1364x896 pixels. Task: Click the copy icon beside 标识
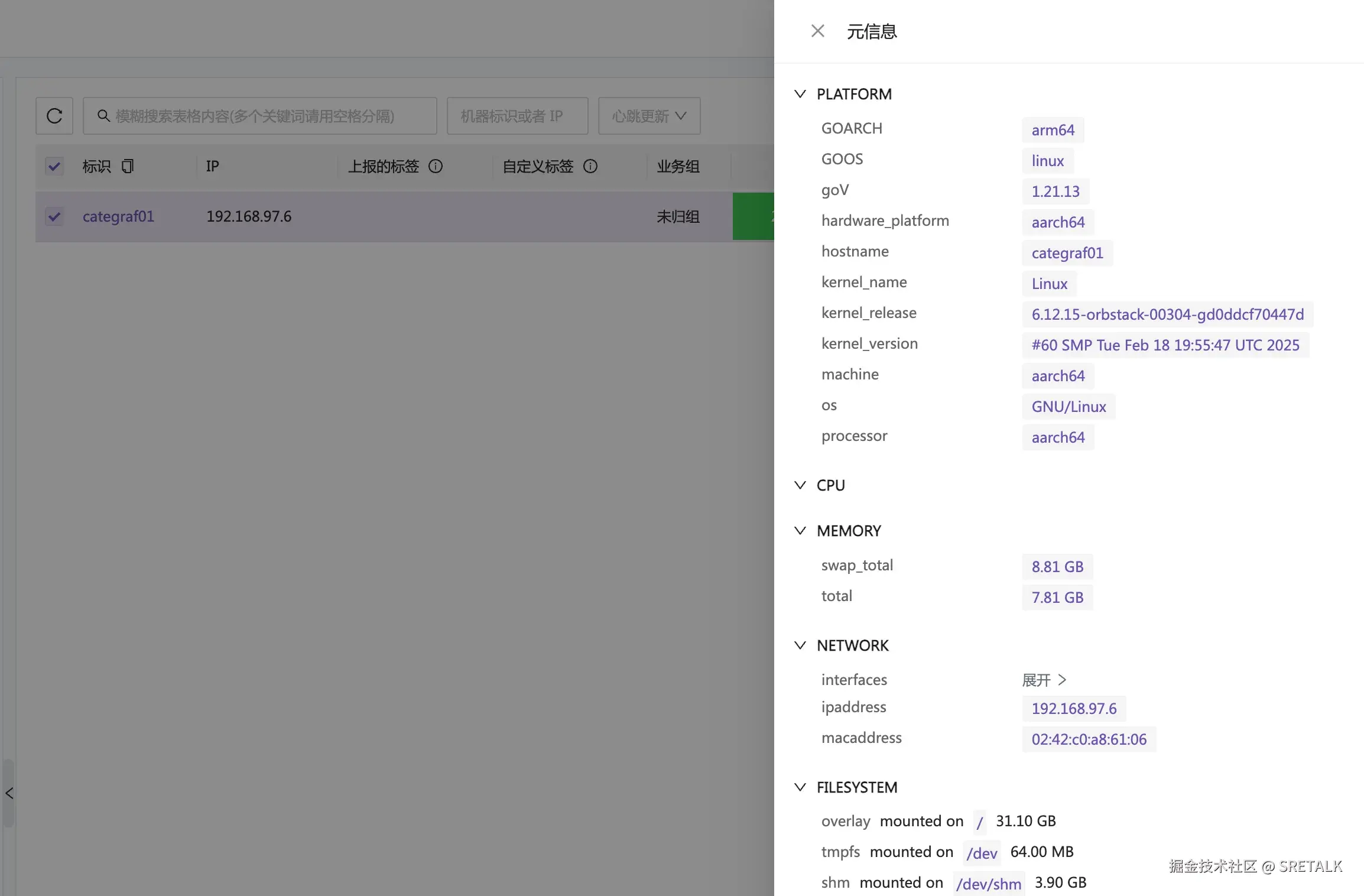tap(128, 166)
